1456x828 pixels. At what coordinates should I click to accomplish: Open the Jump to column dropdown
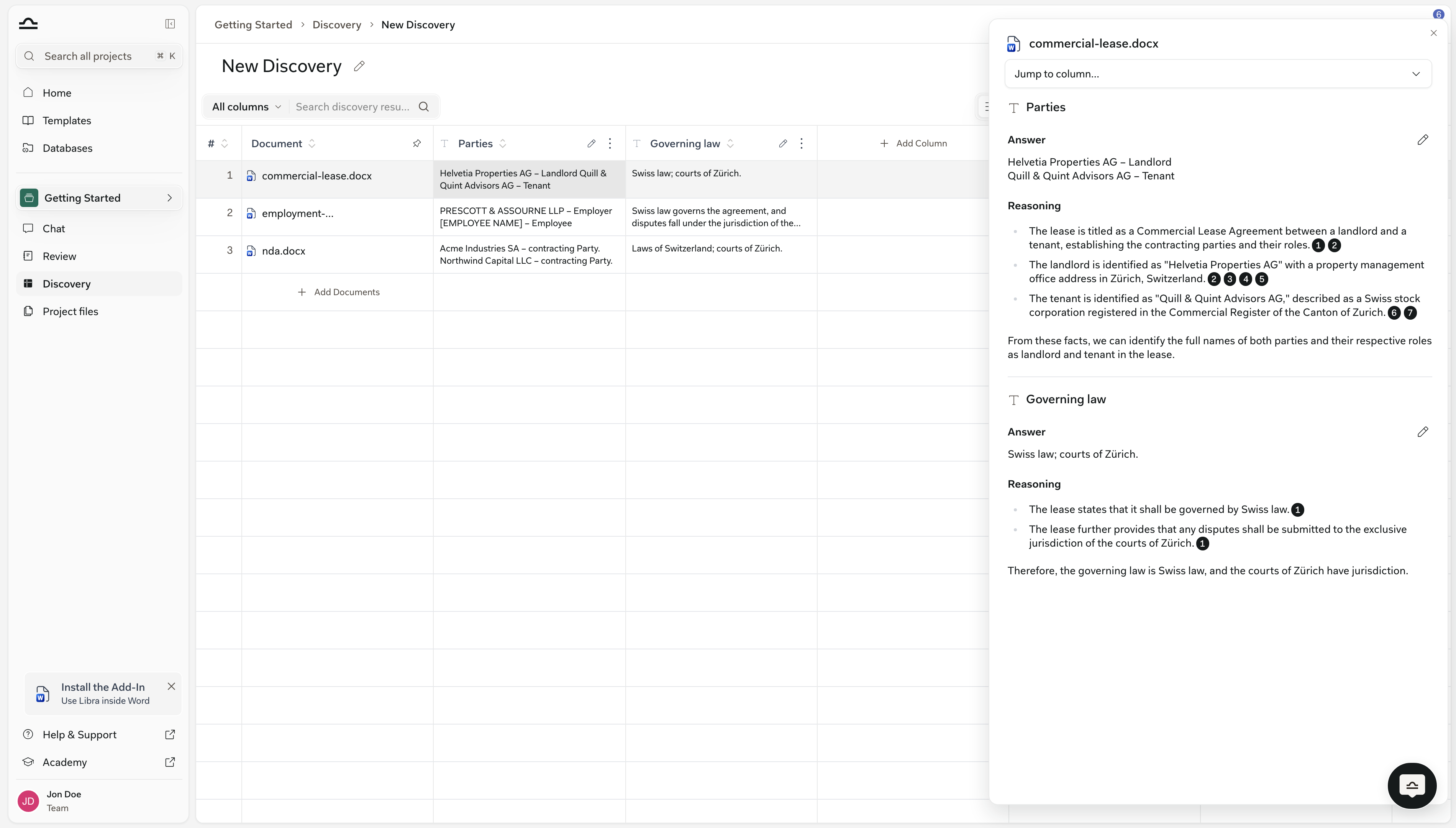tap(1218, 74)
